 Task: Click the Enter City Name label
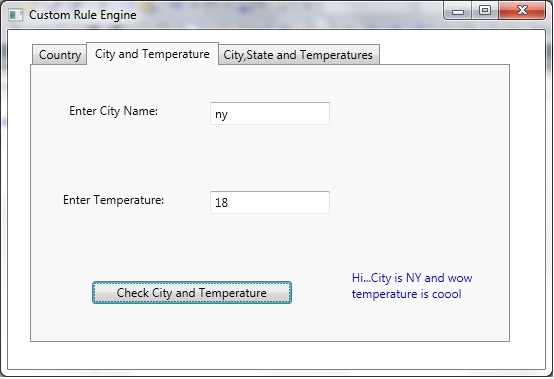click(113, 111)
